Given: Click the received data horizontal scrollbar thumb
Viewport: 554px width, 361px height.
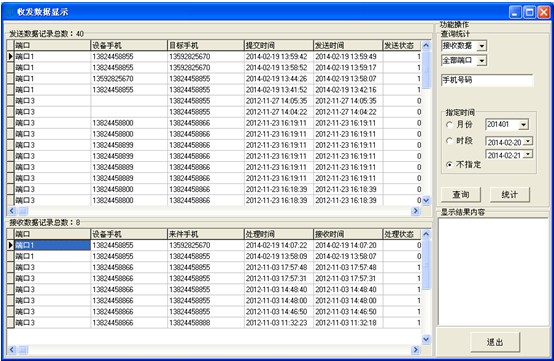Looking at the screenshot, I should (23, 350).
